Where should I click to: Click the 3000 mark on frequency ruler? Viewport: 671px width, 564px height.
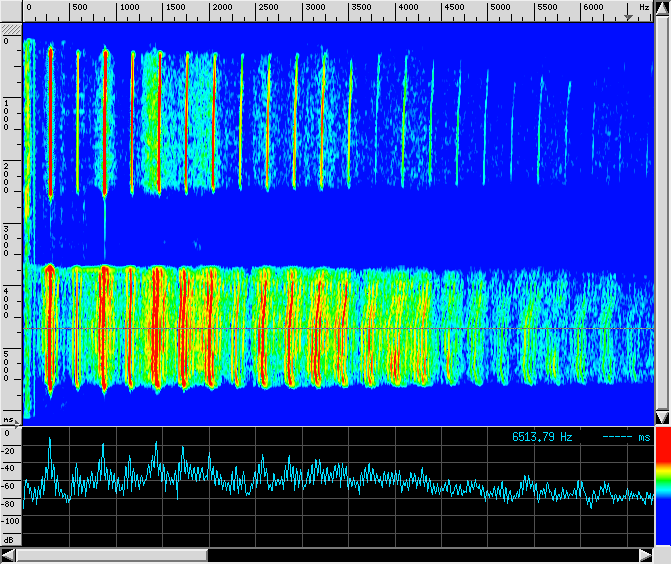pyautogui.click(x=314, y=8)
